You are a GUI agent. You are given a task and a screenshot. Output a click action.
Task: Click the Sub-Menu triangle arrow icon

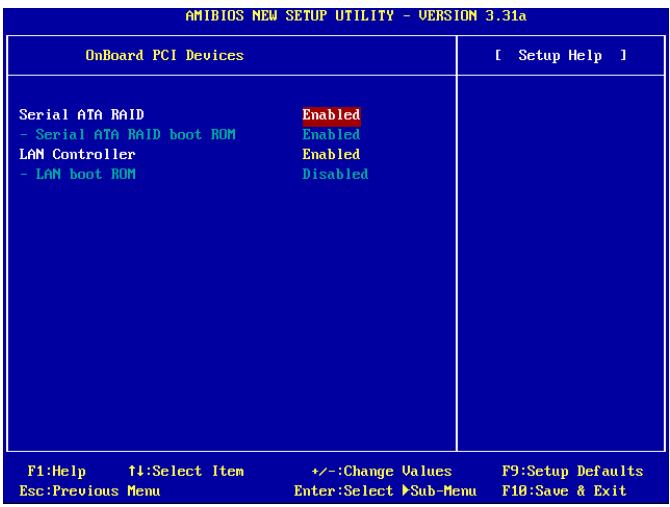click(x=406, y=490)
